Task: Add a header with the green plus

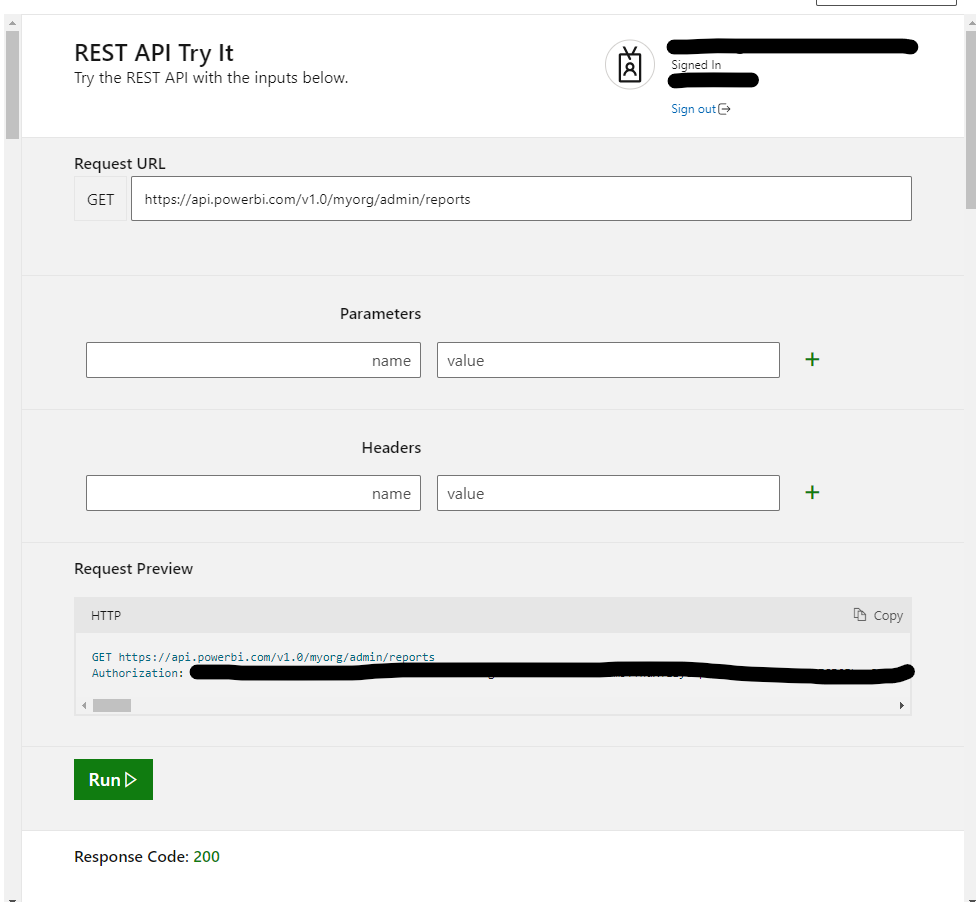Action: (812, 492)
